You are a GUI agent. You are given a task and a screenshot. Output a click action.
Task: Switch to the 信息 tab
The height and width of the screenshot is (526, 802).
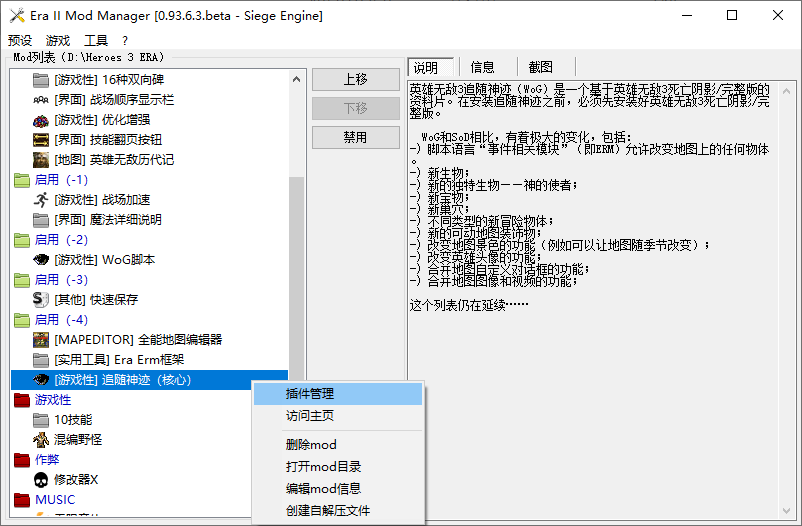tap(482, 67)
